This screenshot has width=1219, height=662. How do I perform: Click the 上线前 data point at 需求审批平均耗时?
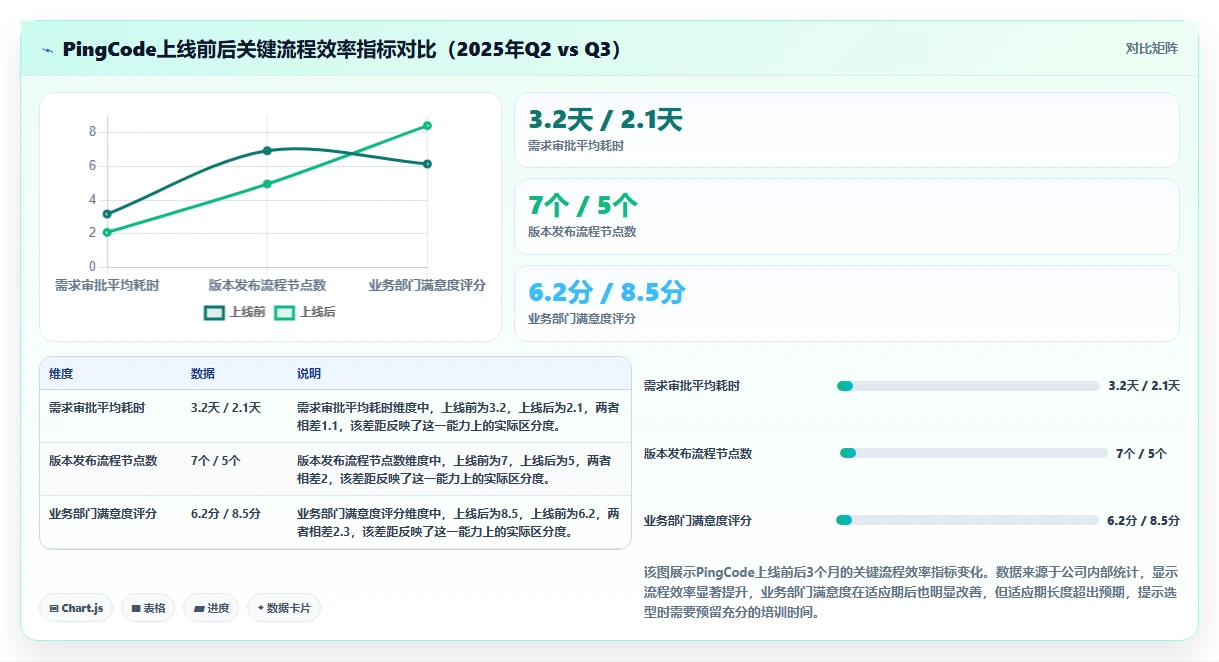coord(107,214)
